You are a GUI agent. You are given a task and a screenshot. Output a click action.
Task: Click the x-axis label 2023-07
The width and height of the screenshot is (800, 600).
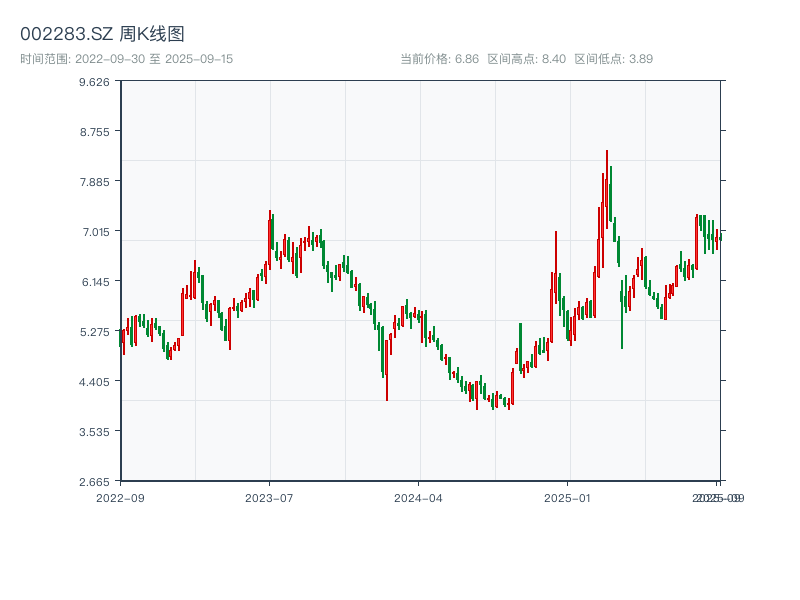click(x=269, y=498)
